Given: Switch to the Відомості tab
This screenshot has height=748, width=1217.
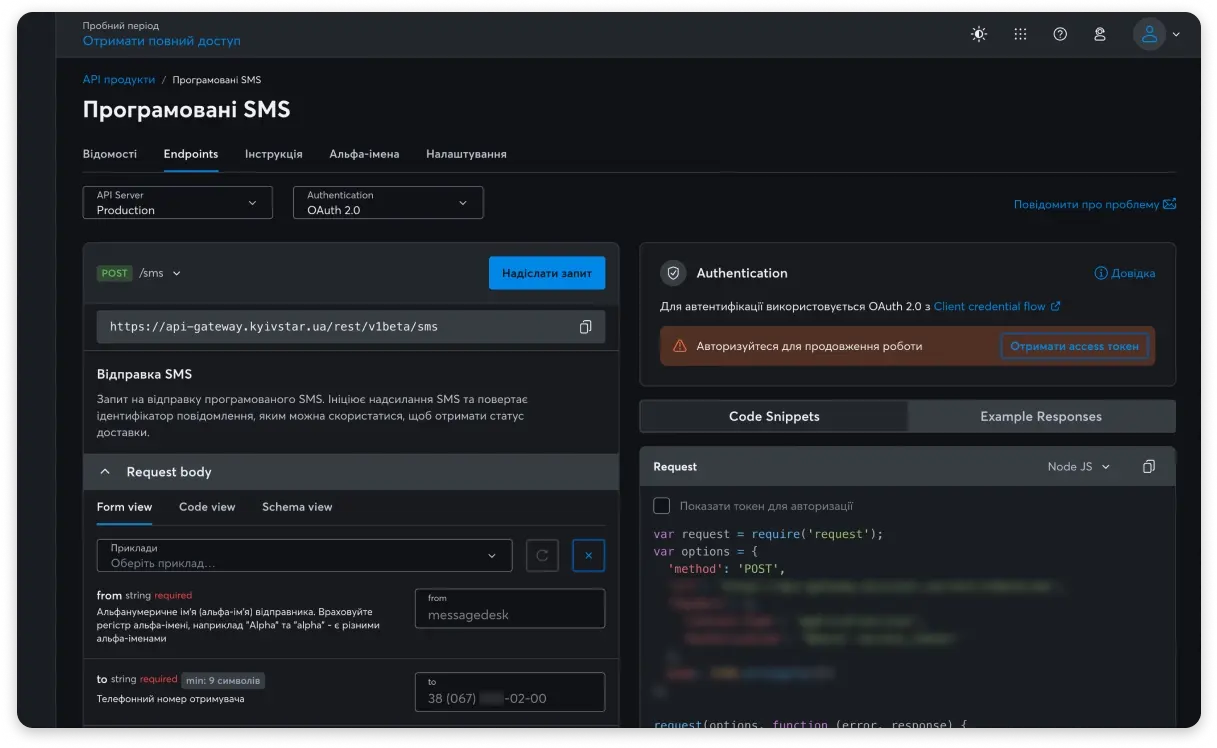Looking at the screenshot, I should [110, 154].
